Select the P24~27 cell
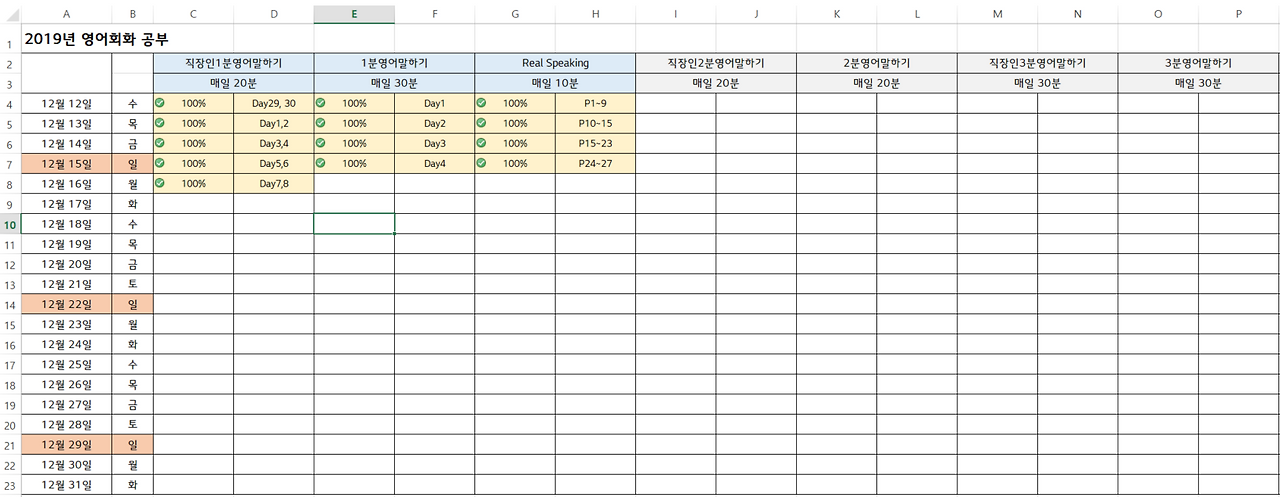Image resolution: width=1280 pixels, height=497 pixels. pyautogui.click(x=595, y=163)
